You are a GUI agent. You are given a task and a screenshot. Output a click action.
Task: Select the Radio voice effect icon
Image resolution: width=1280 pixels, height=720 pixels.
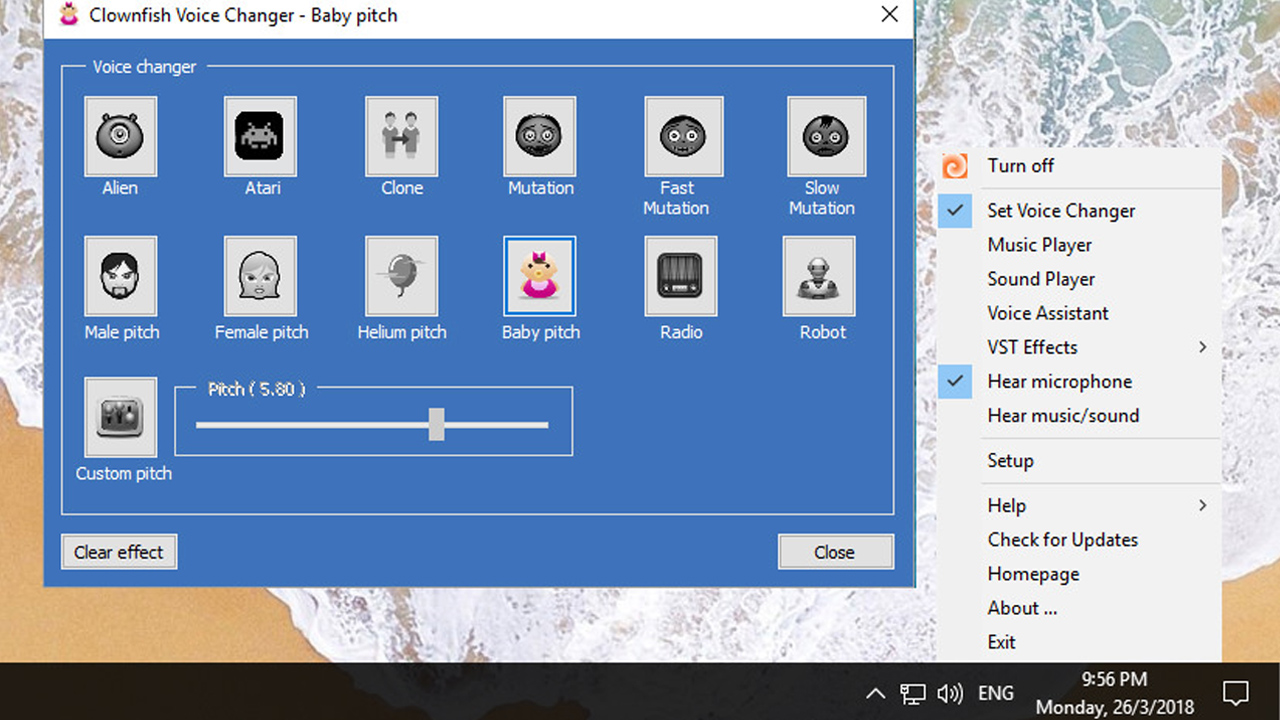681,276
